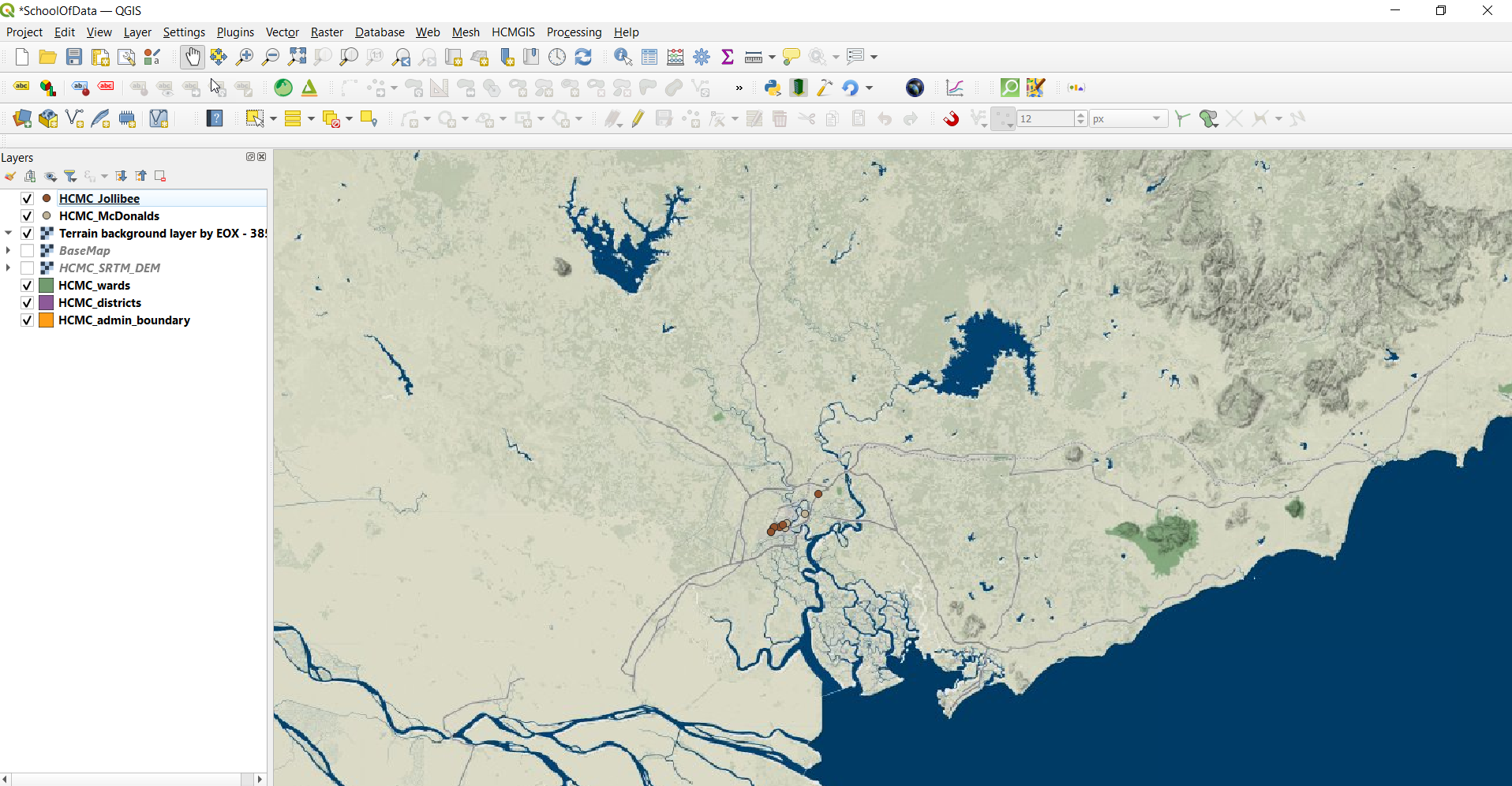
Task: Hide the HCMC_wards layer
Action: [28, 286]
